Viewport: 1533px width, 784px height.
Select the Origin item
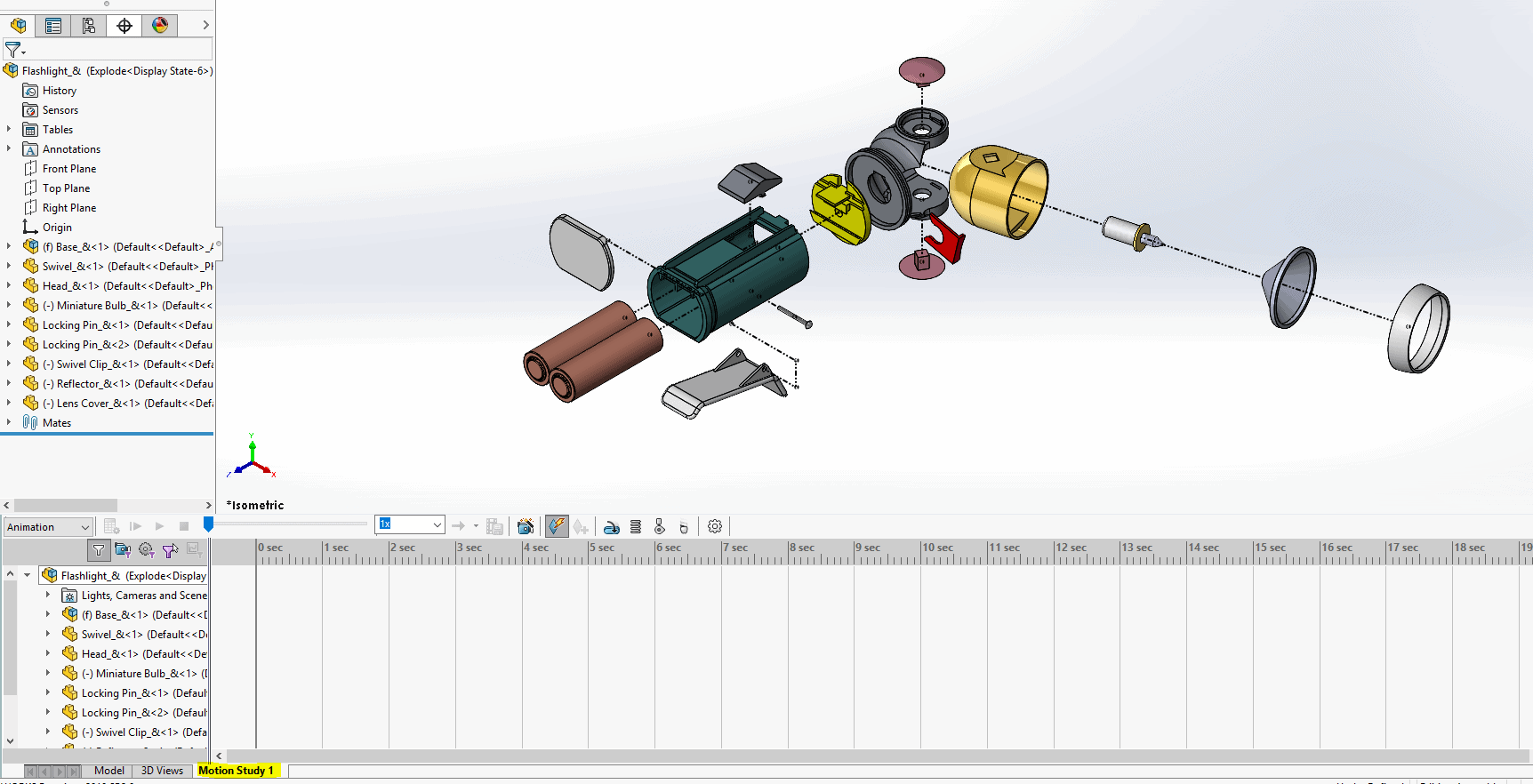tap(57, 228)
